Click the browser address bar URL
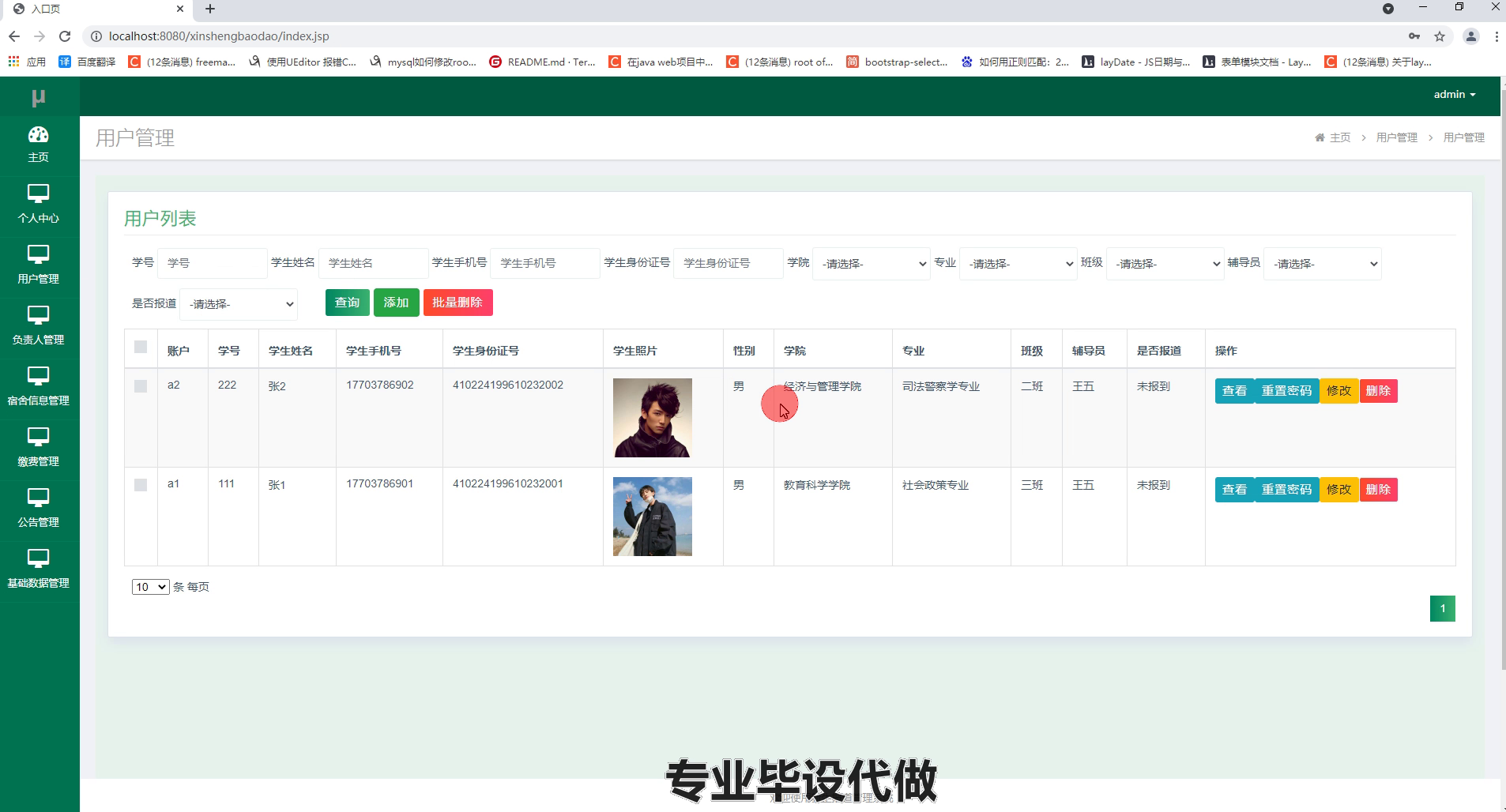 (x=219, y=36)
